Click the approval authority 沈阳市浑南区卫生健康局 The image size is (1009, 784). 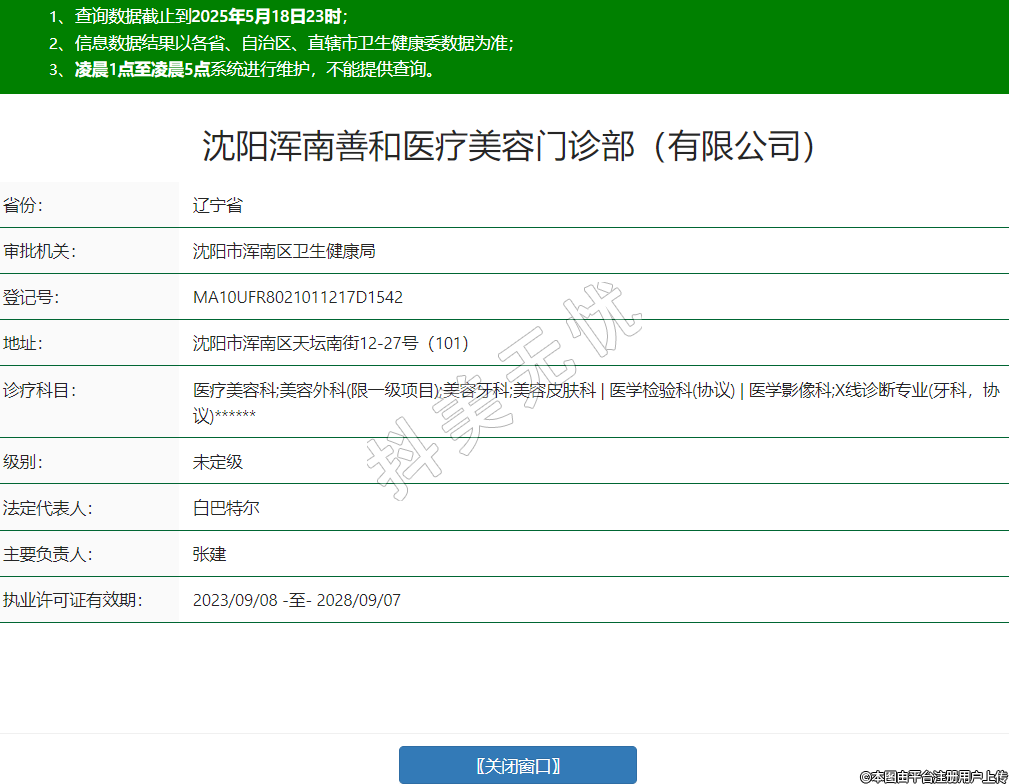click(284, 252)
